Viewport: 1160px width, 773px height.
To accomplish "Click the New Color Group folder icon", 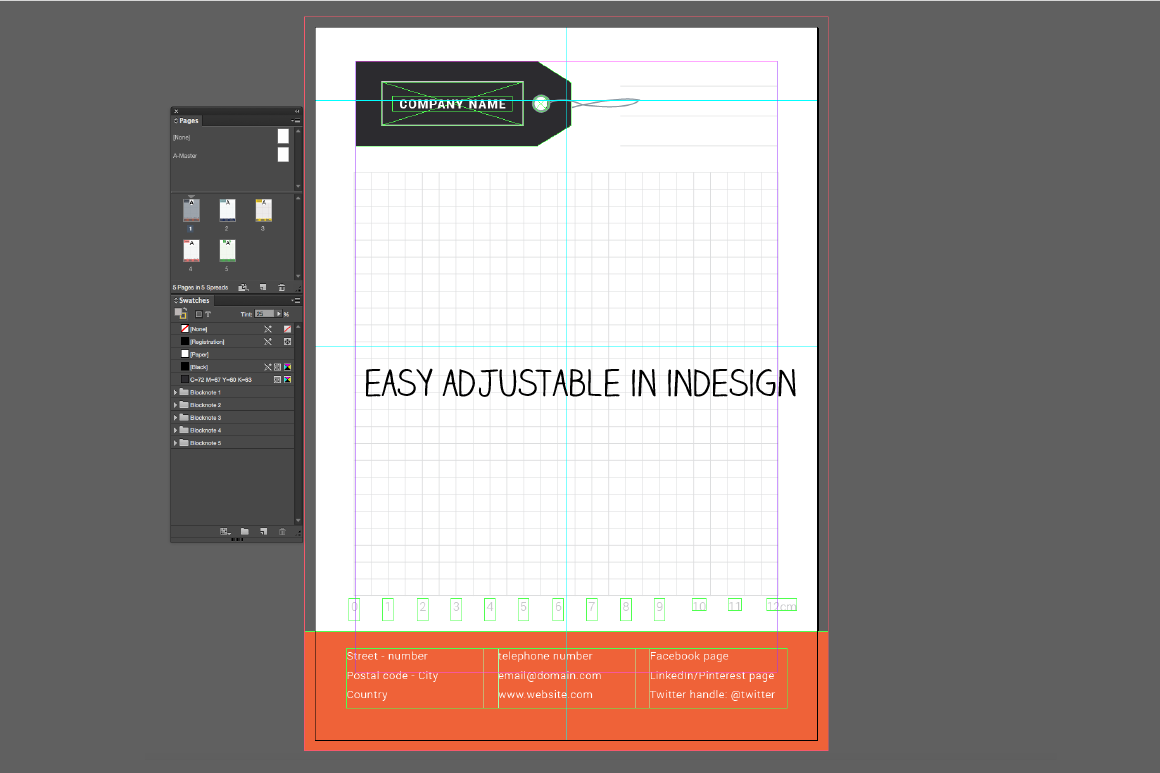I will (244, 532).
